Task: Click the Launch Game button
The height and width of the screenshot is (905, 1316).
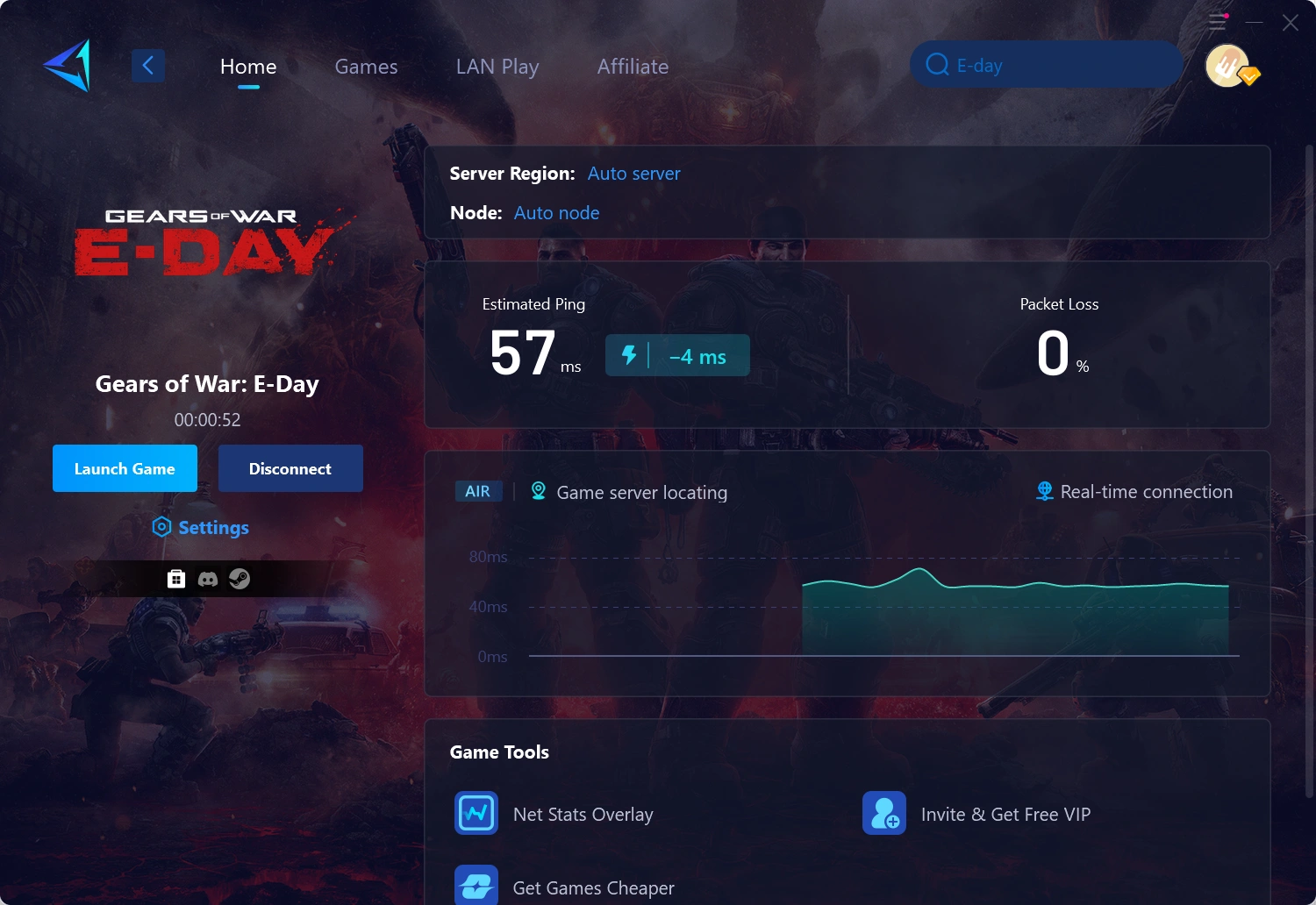Action: [125, 468]
